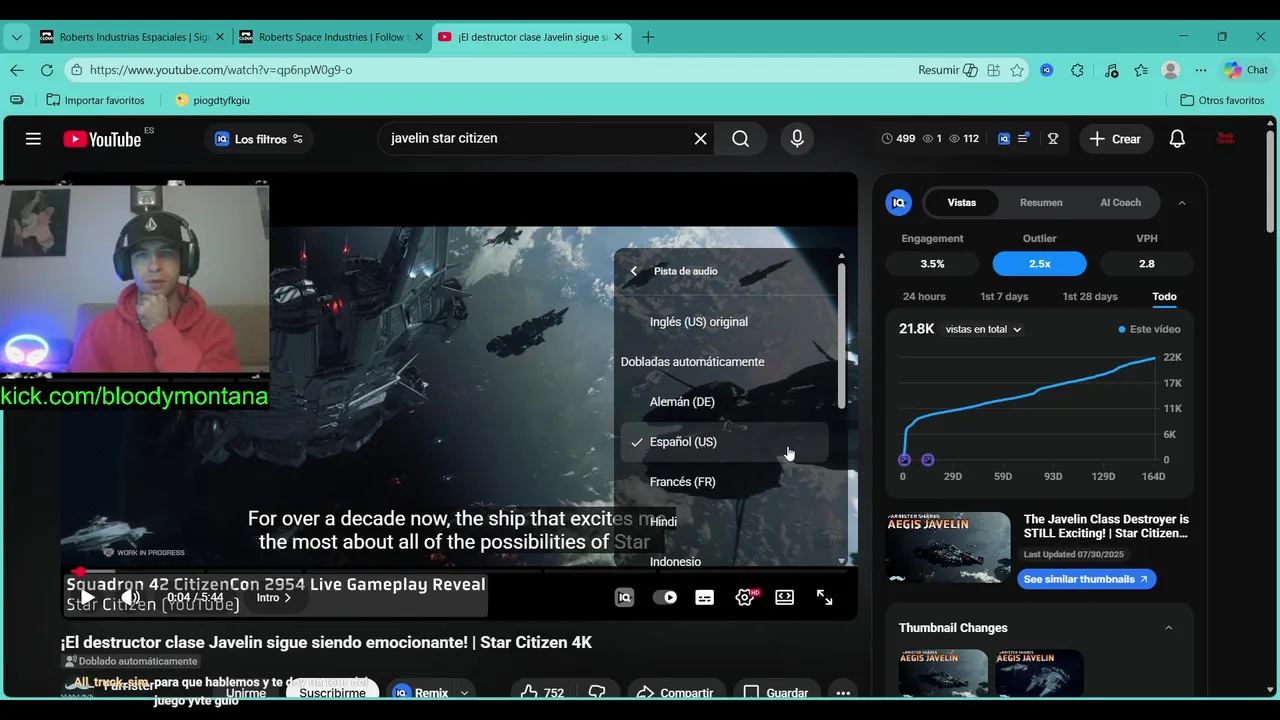Go back in the browser
The height and width of the screenshot is (720, 1280).
tap(16, 70)
